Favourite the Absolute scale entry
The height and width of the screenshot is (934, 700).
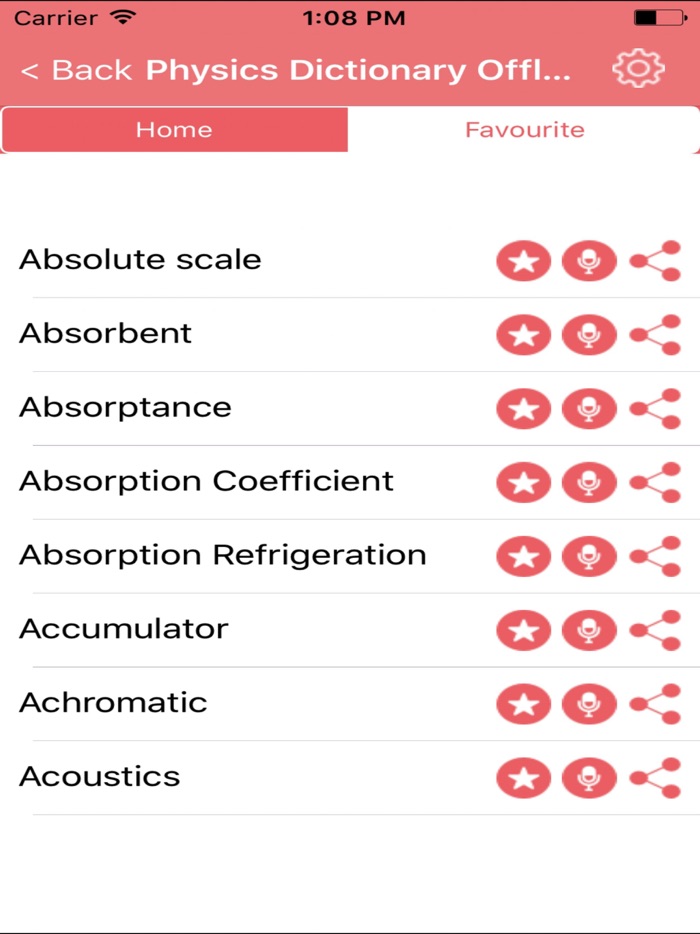click(523, 261)
